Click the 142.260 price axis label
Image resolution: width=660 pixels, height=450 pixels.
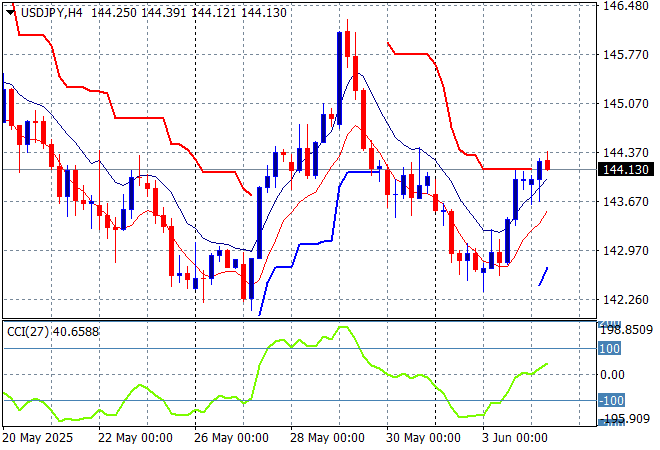627,300
